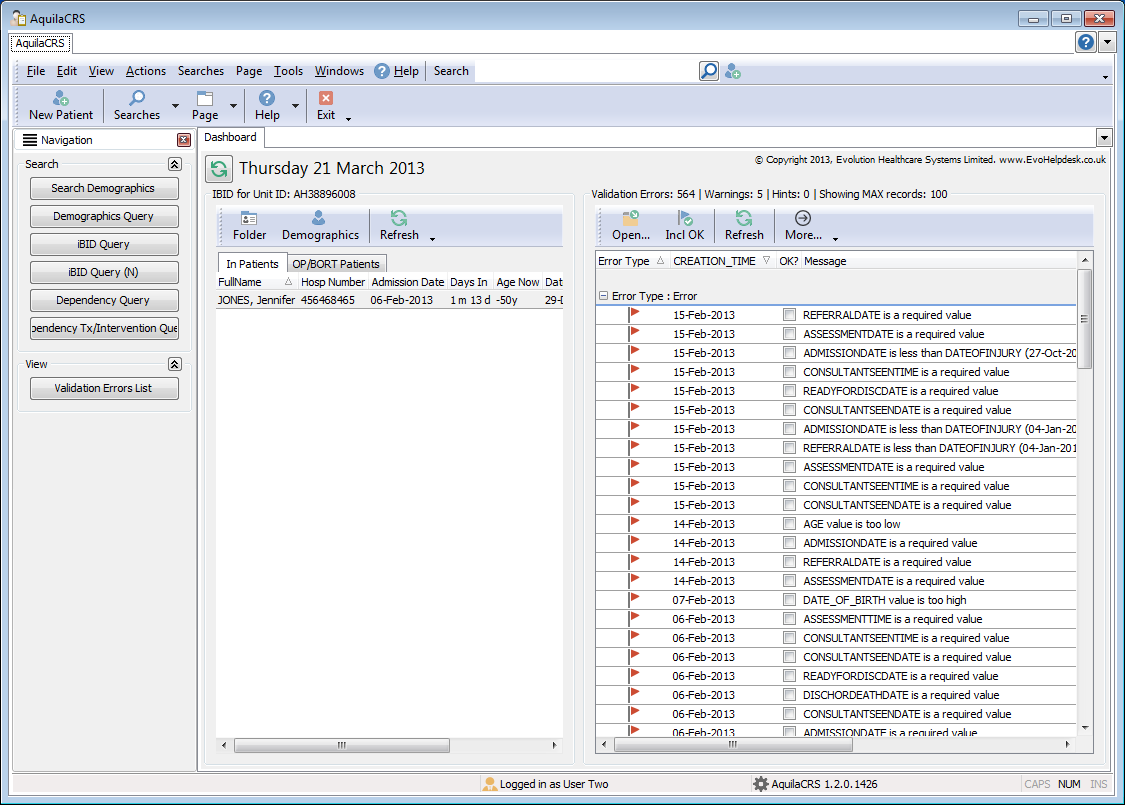Open the Tools menu
1125x805 pixels.
(x=288, y=71)
